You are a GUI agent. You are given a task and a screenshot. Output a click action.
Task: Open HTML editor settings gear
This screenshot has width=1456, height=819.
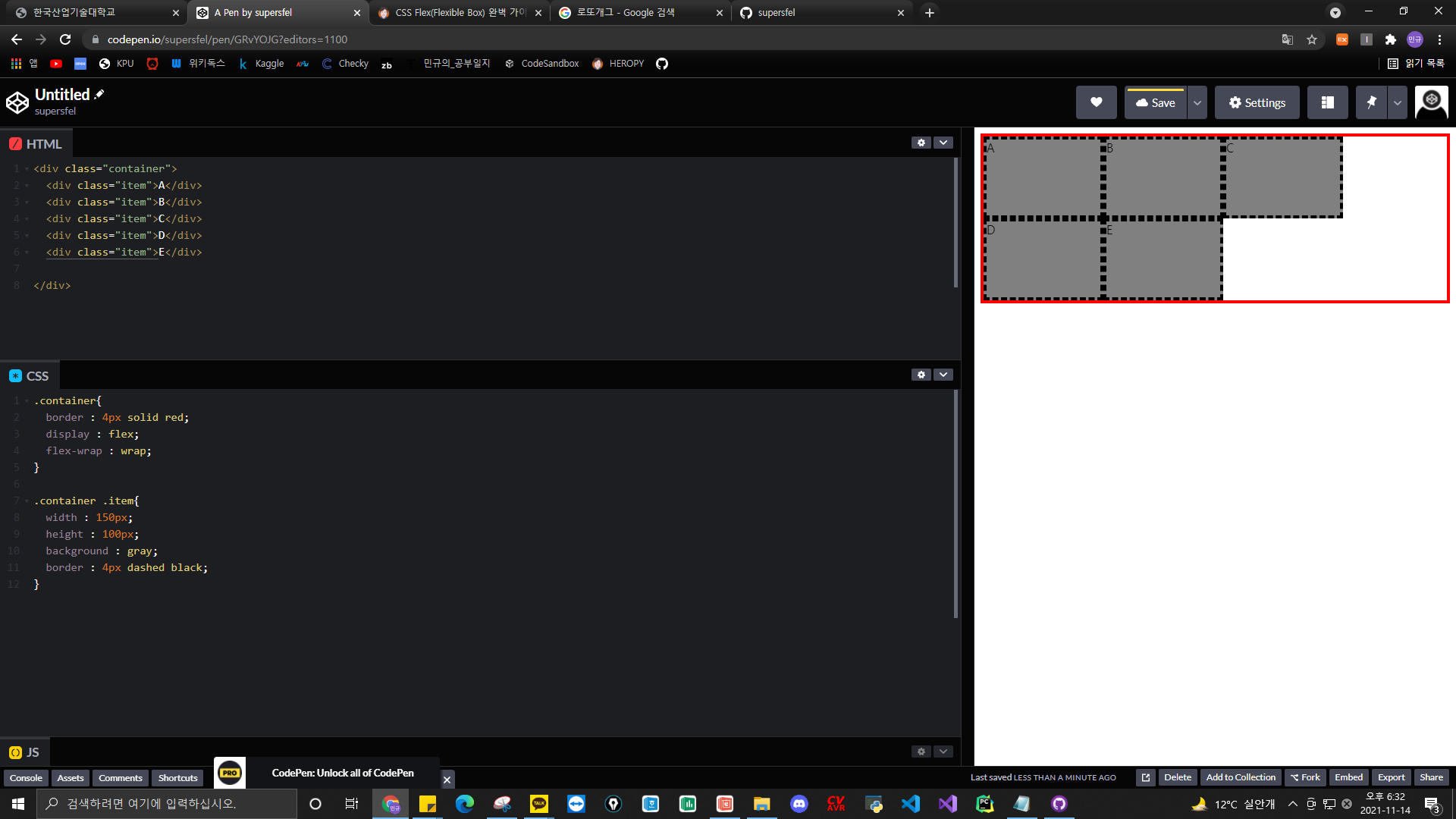(x=921, y=143)
